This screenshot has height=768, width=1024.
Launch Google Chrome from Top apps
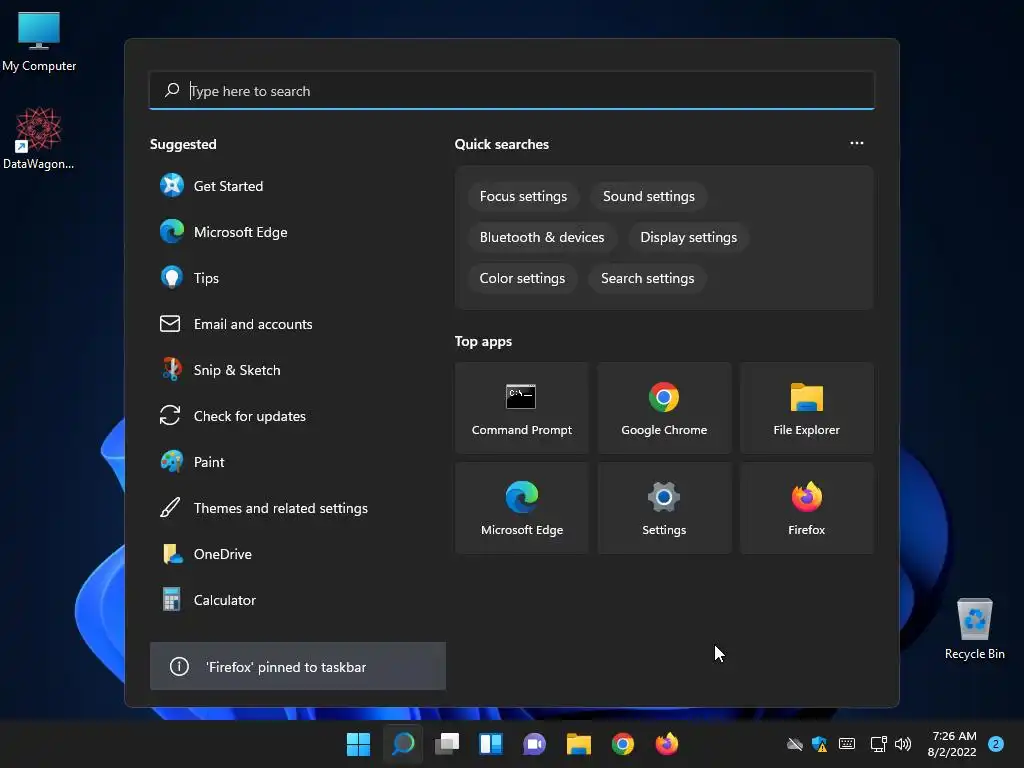pos(664,408)
